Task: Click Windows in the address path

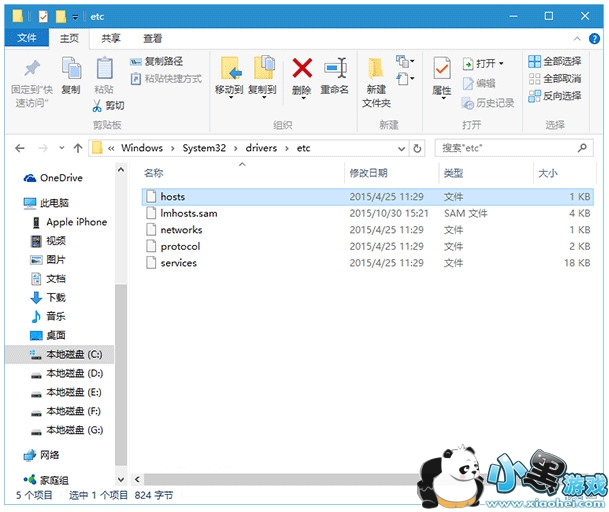Action: 142,148
